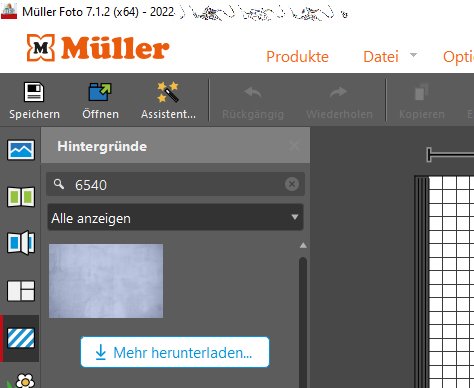The width and height of the screenshot is (474, 388).
Task: Open the Datei menu dropdown arrow
Action: 413,55
